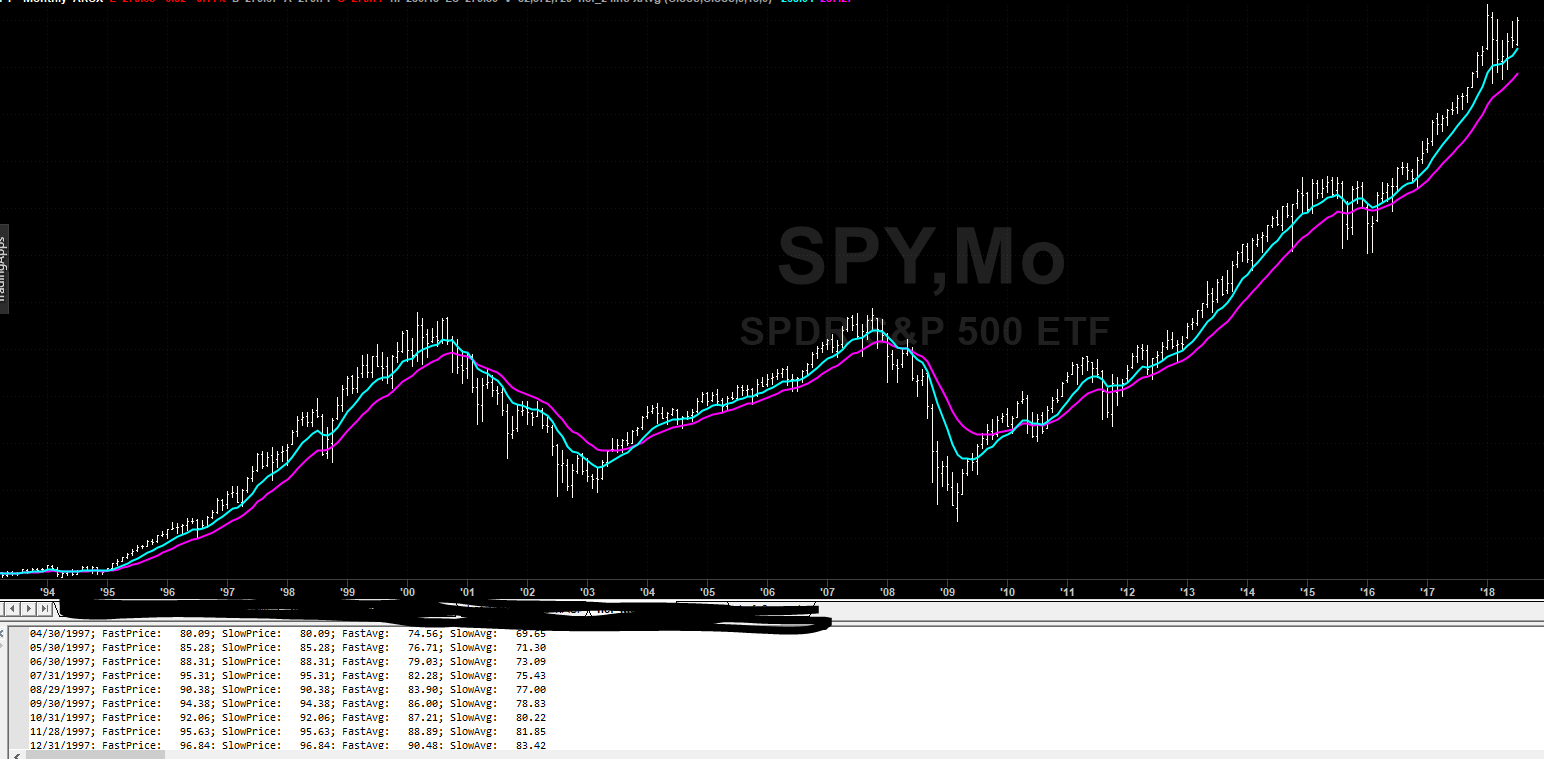Click the '17 year label on the time axis
Image resolution: width=1544 pixels, height=759 pixels.
(x=1427, y=591)
